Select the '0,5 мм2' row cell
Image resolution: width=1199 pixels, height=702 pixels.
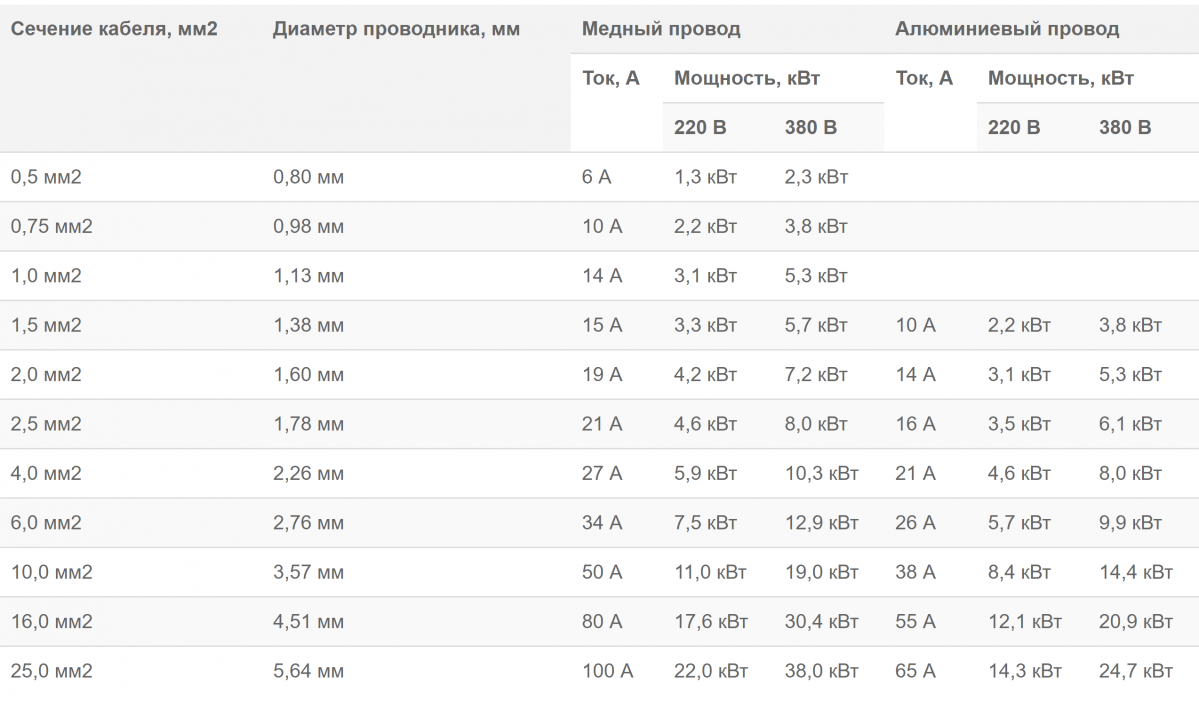click(46, 177)
